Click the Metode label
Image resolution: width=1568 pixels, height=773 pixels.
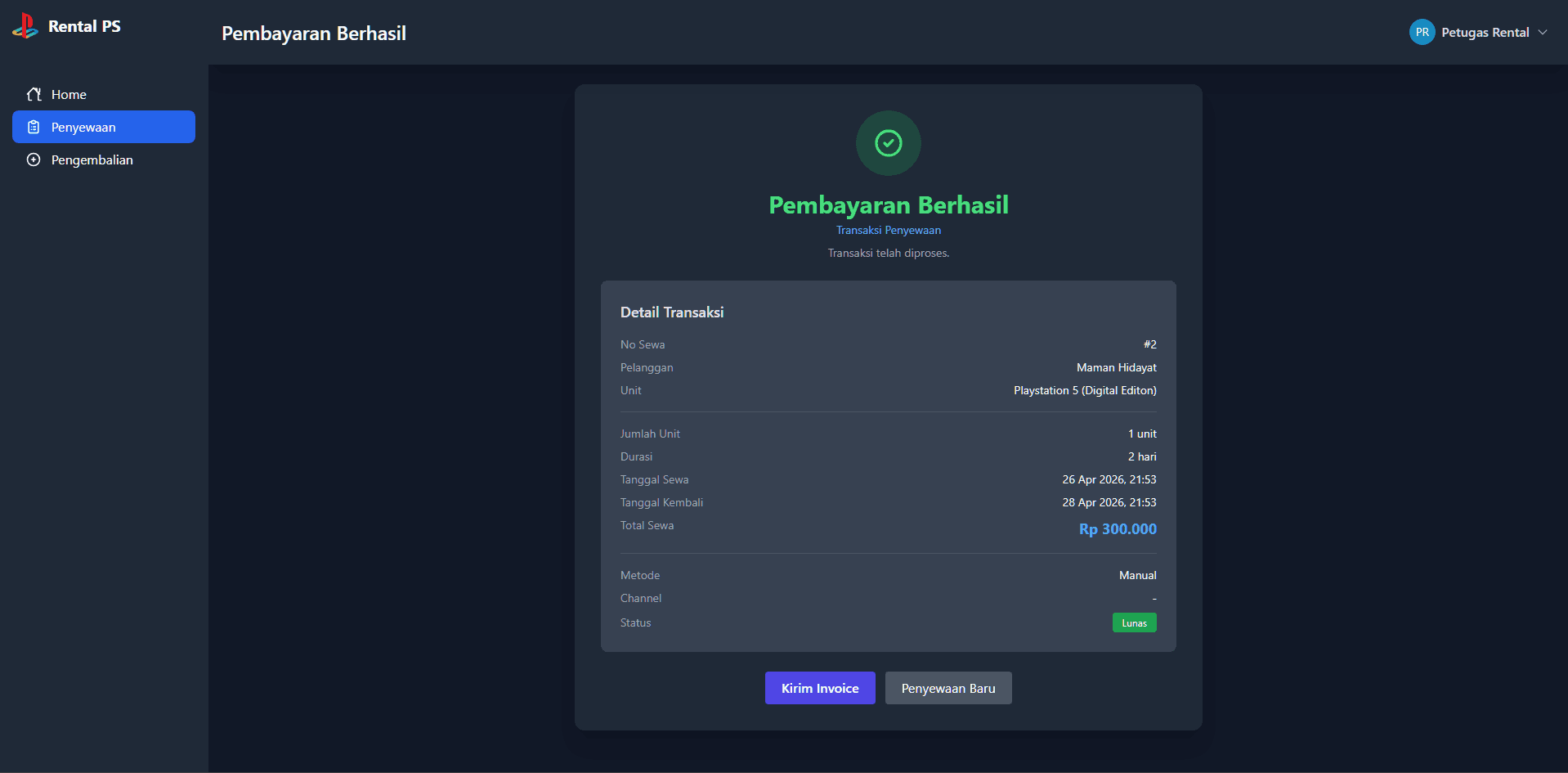tap(640, 575)
